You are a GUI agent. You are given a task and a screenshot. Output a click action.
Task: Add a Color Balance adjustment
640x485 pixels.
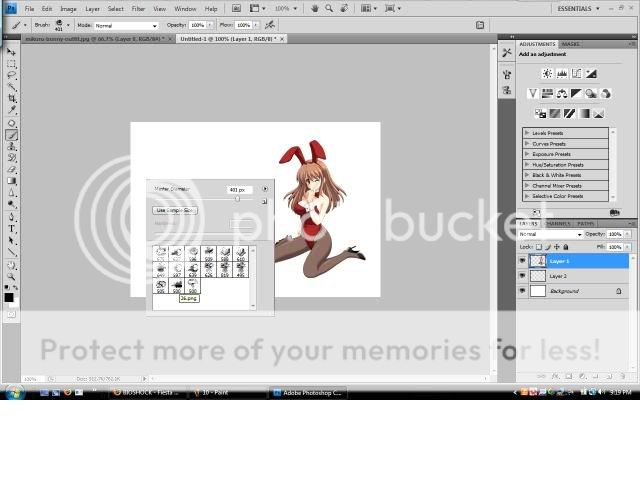point(562,93)
